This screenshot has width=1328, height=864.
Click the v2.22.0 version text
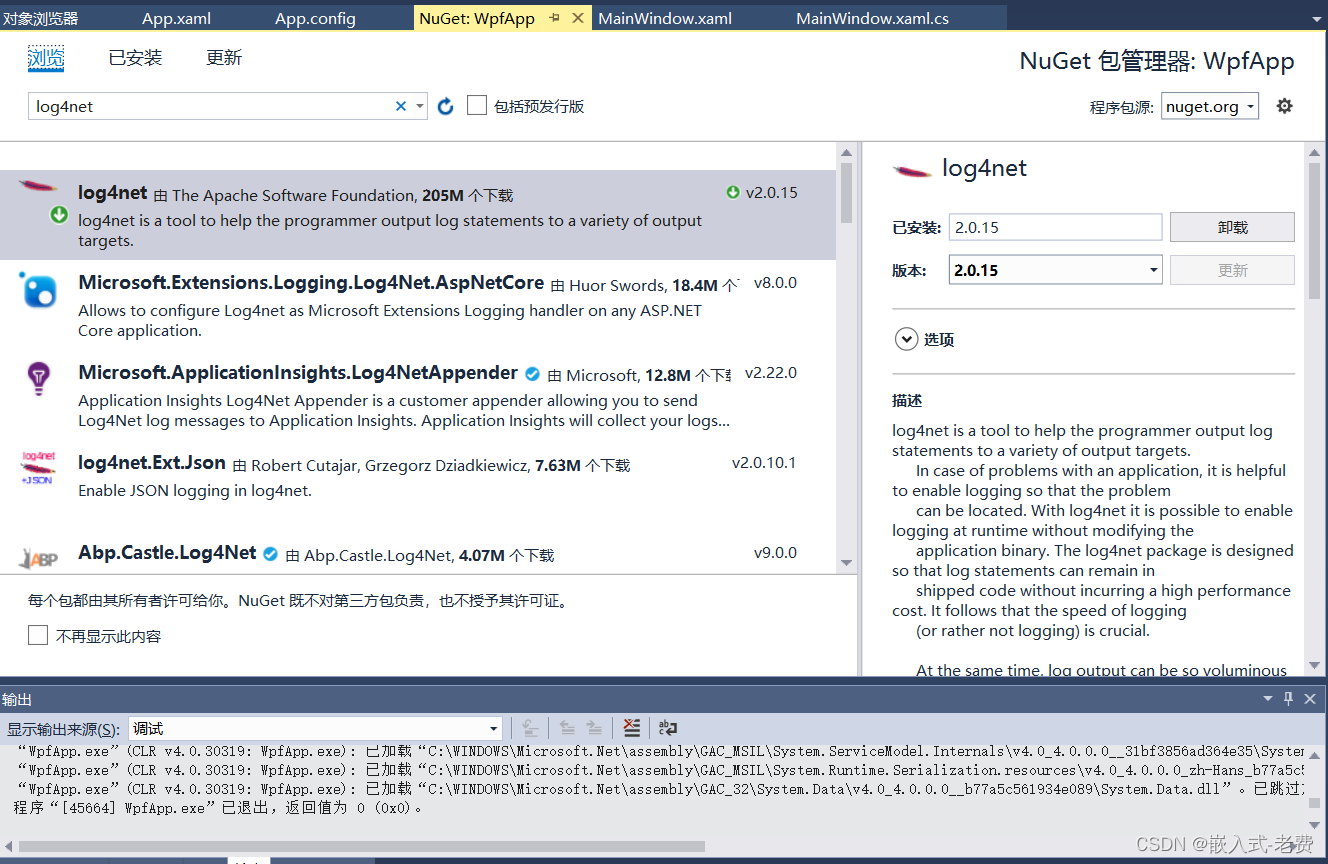[771, 373]
